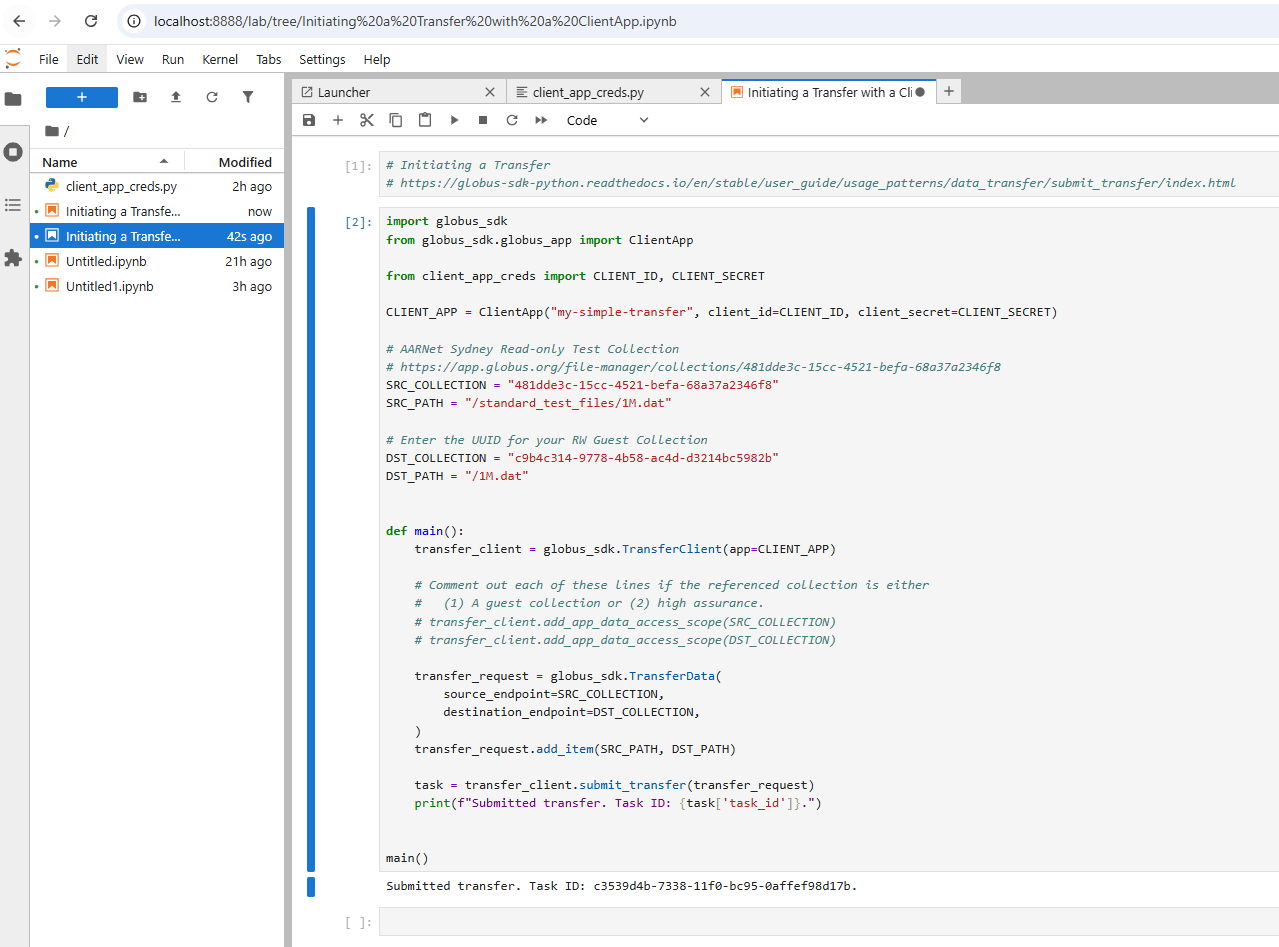The image size is (1279, 947).
Task: Run the selected notebook cell
Action: coord(453,120)
